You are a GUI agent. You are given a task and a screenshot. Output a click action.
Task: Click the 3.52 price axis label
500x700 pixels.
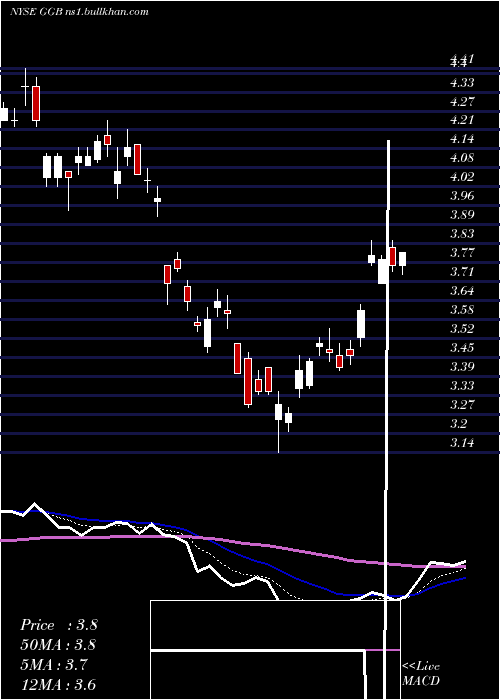pos(462,329)
